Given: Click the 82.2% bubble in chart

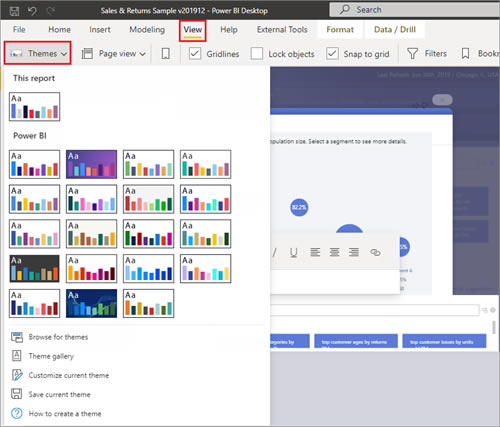Looking at the screenshot, I should (299, 207).
